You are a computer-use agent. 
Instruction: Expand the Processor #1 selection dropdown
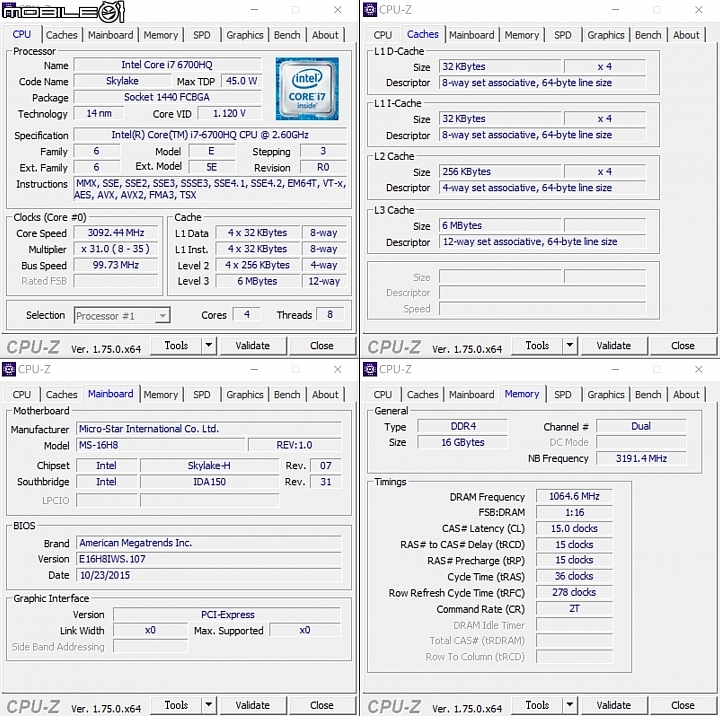[x=162, y=316]
